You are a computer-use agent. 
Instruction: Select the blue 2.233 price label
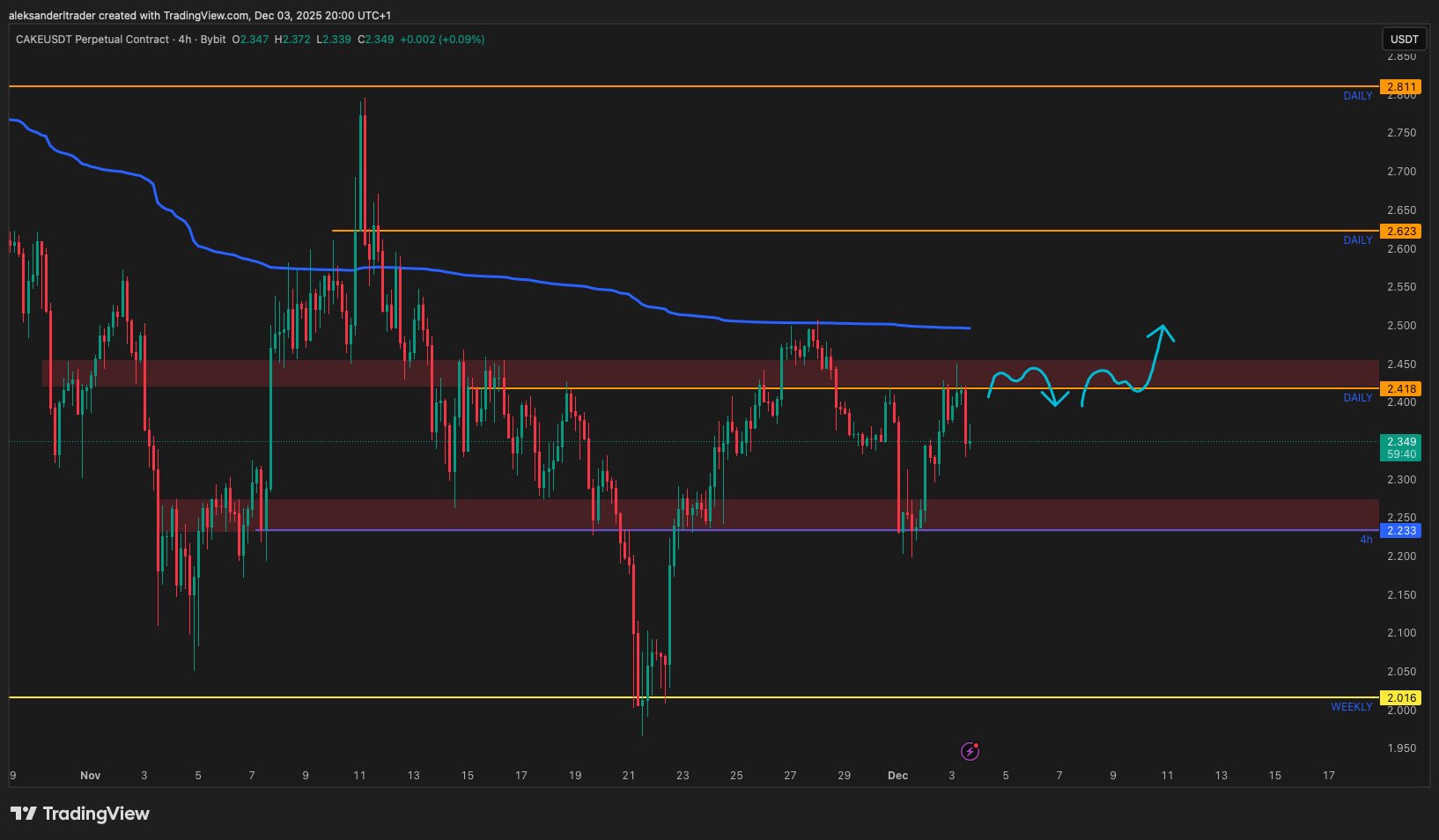pos(1400,531)
